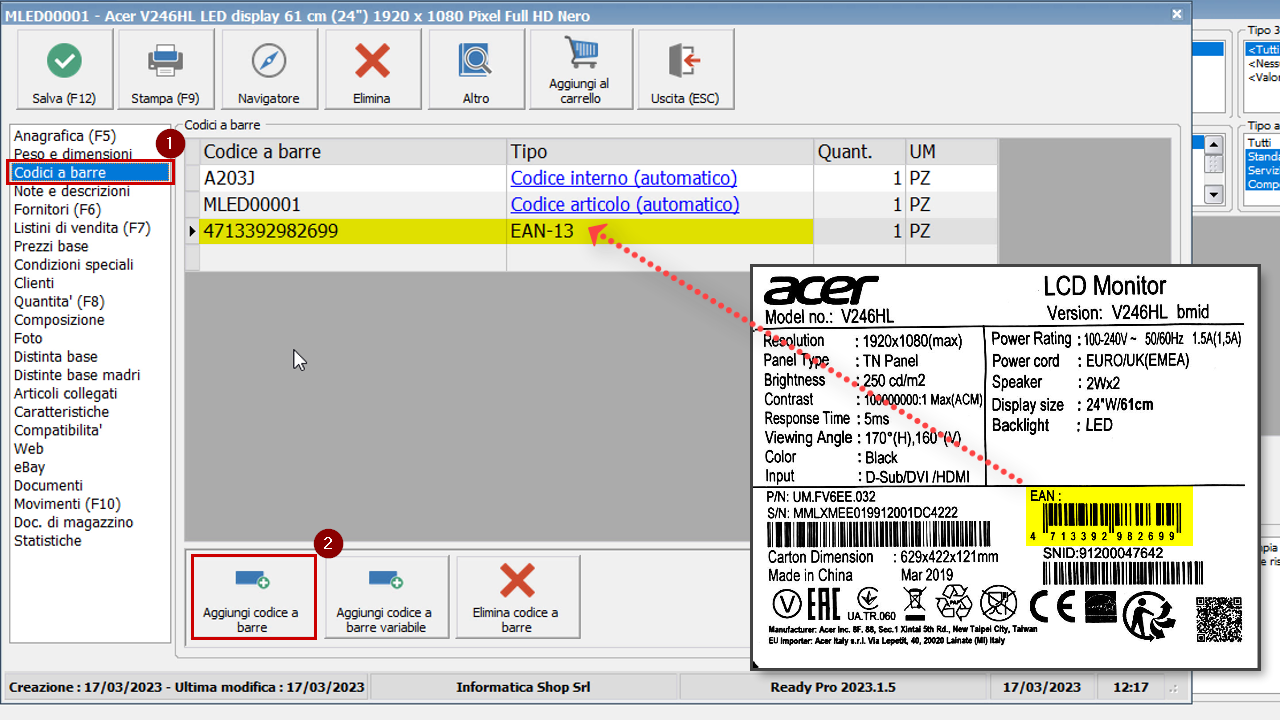Click the 4713392982699 barcode cell

click(x=353, y=232)
